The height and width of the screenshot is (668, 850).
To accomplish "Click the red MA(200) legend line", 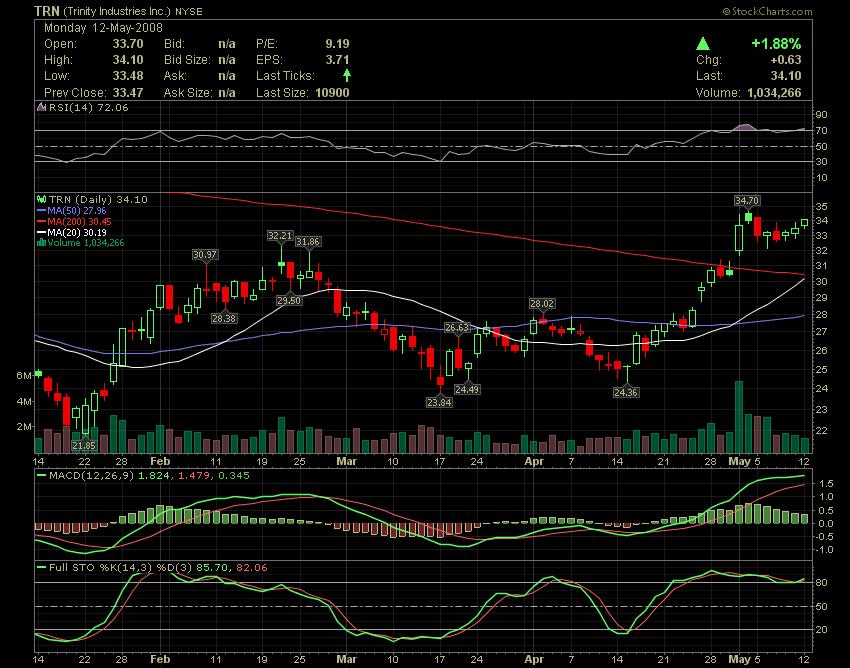I will tap(41, 221).
